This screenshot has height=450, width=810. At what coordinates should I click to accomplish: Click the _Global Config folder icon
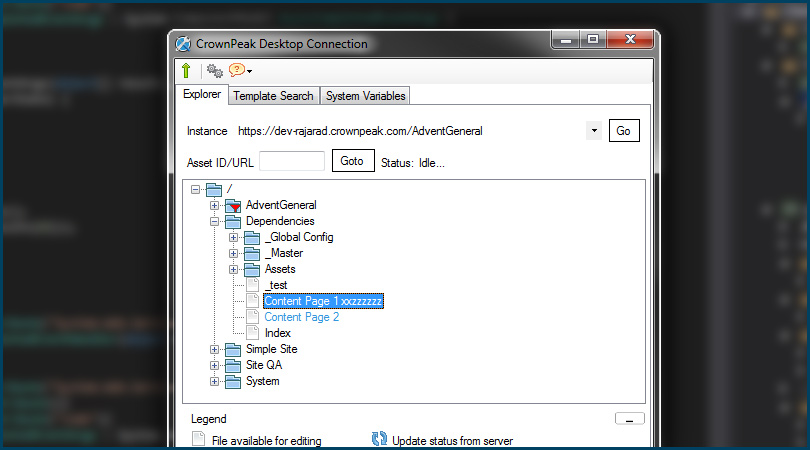tap(252, 238)
